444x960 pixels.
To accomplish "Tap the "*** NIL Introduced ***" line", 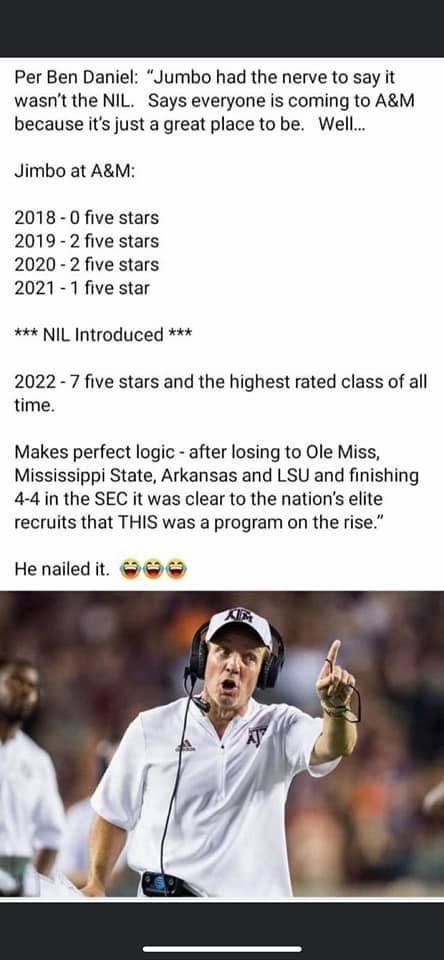I will pos(103,335).
